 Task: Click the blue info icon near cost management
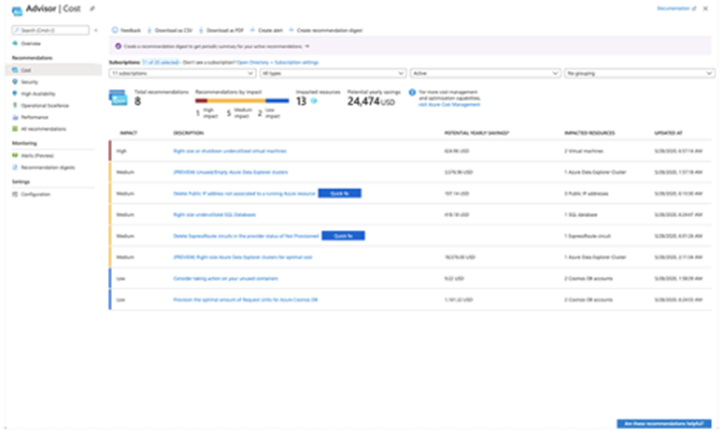tap(412, 92)
